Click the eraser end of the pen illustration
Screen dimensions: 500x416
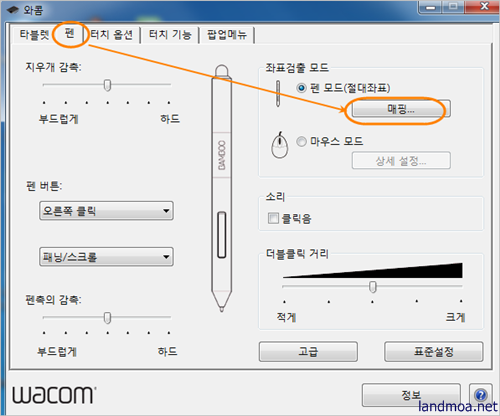[222, 71]
